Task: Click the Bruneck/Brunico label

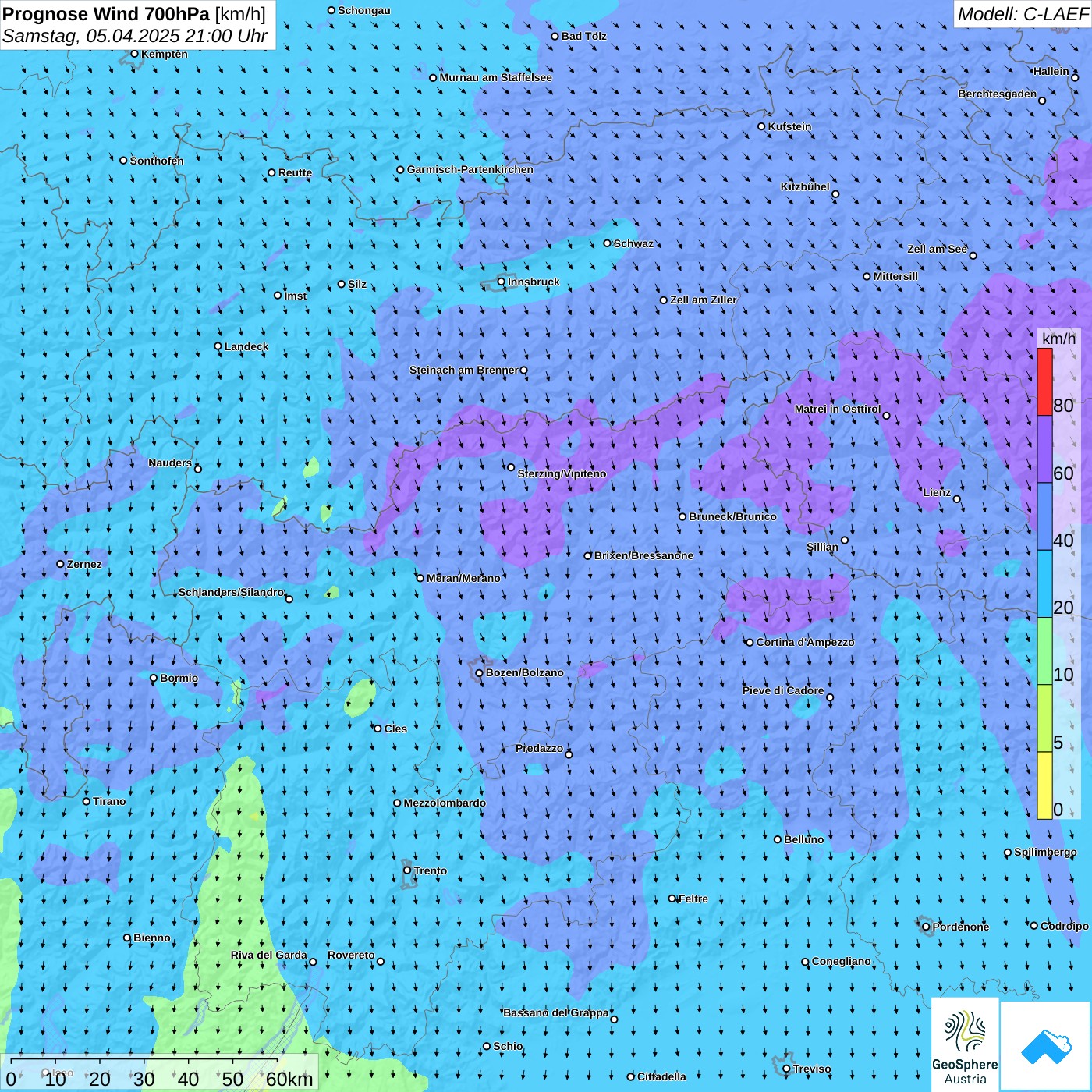Action: coord(732,516)
